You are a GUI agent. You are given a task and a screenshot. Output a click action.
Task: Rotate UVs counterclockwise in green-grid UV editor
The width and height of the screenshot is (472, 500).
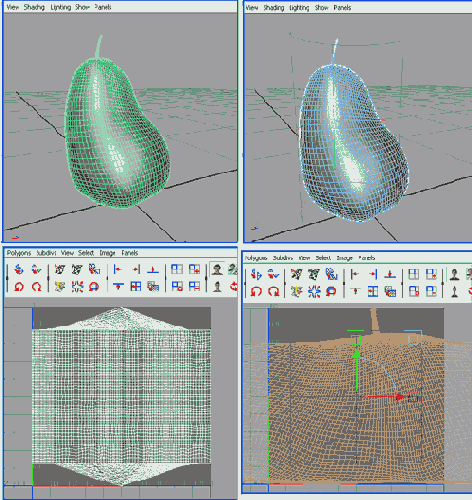19,286
